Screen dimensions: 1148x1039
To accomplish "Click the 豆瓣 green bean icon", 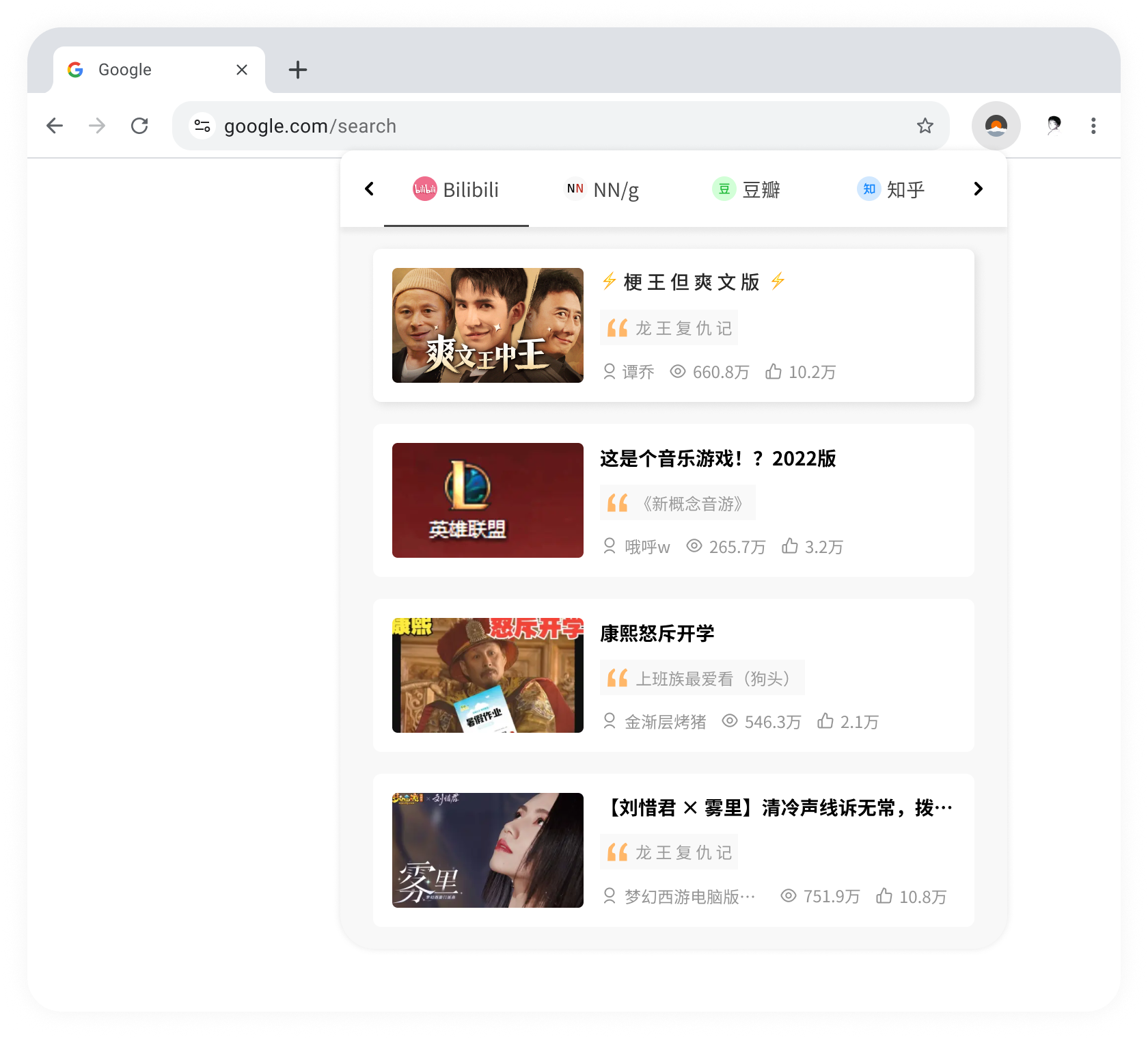I will pos(726,189).
